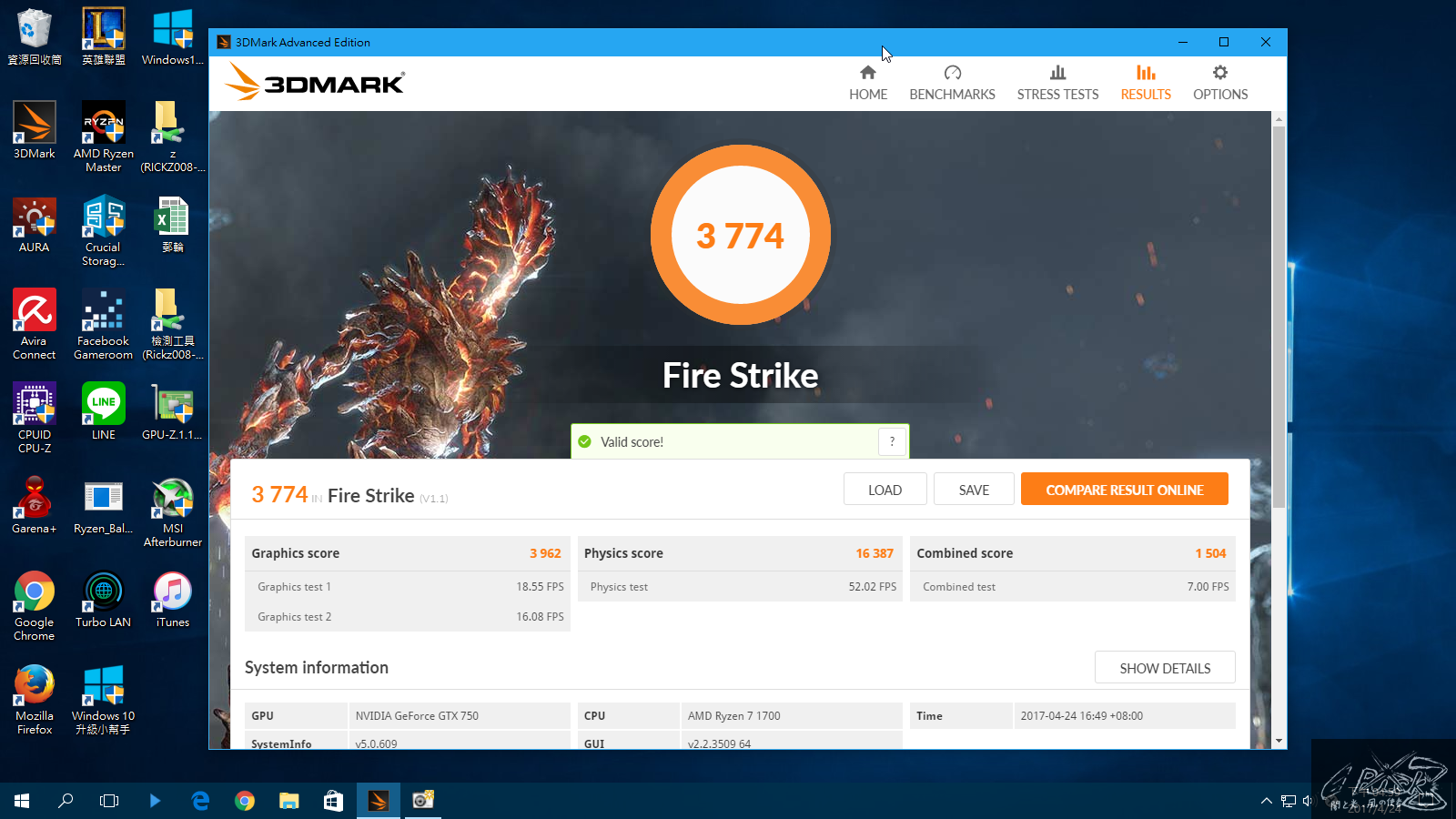
Task: Select the 3DMark desktop shortcut
Action: pos(35,130)
